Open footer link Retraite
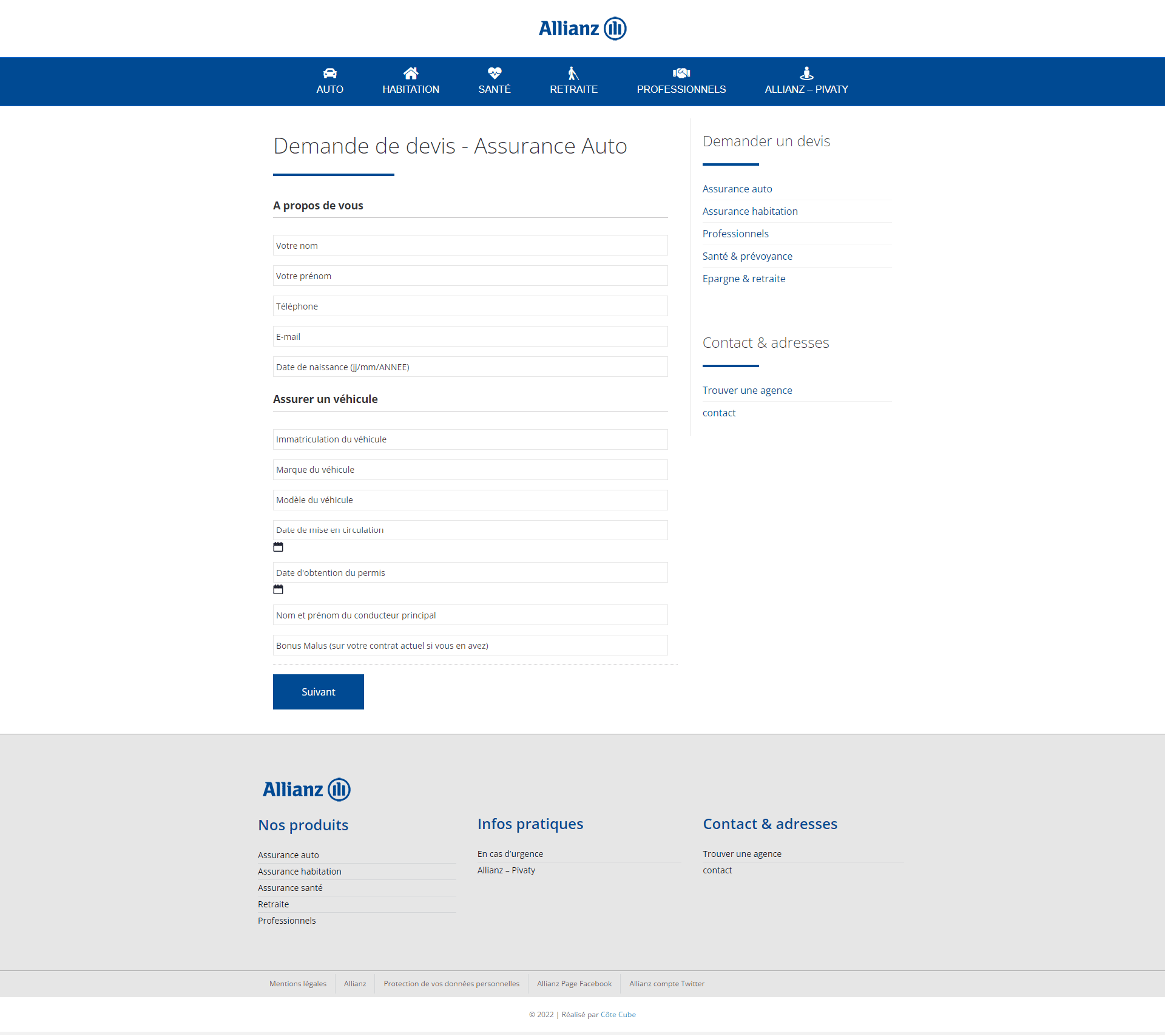The width and height of the screenshot is (1165, 1036). [274, 904]
